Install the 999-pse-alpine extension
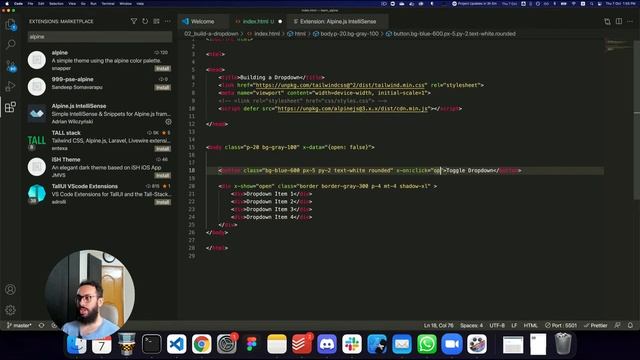 [x=162, y=87]
